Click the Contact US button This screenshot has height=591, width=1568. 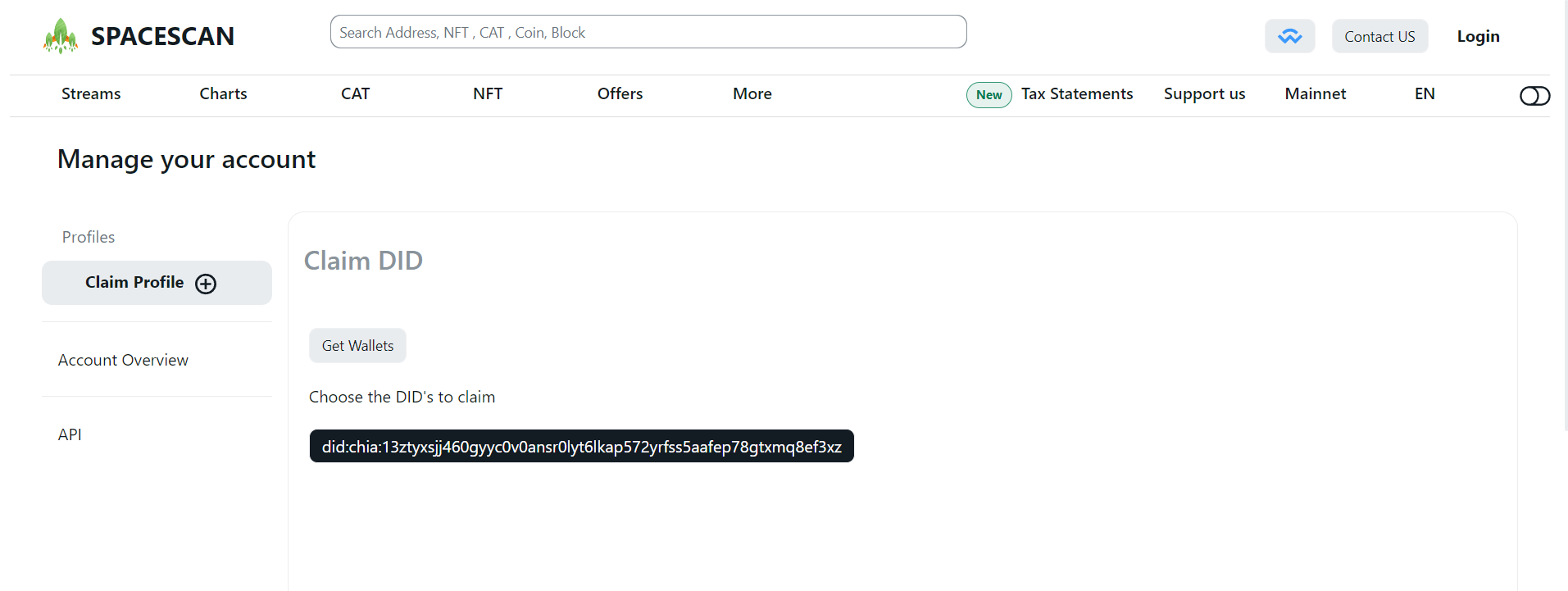pos(1379,36)
